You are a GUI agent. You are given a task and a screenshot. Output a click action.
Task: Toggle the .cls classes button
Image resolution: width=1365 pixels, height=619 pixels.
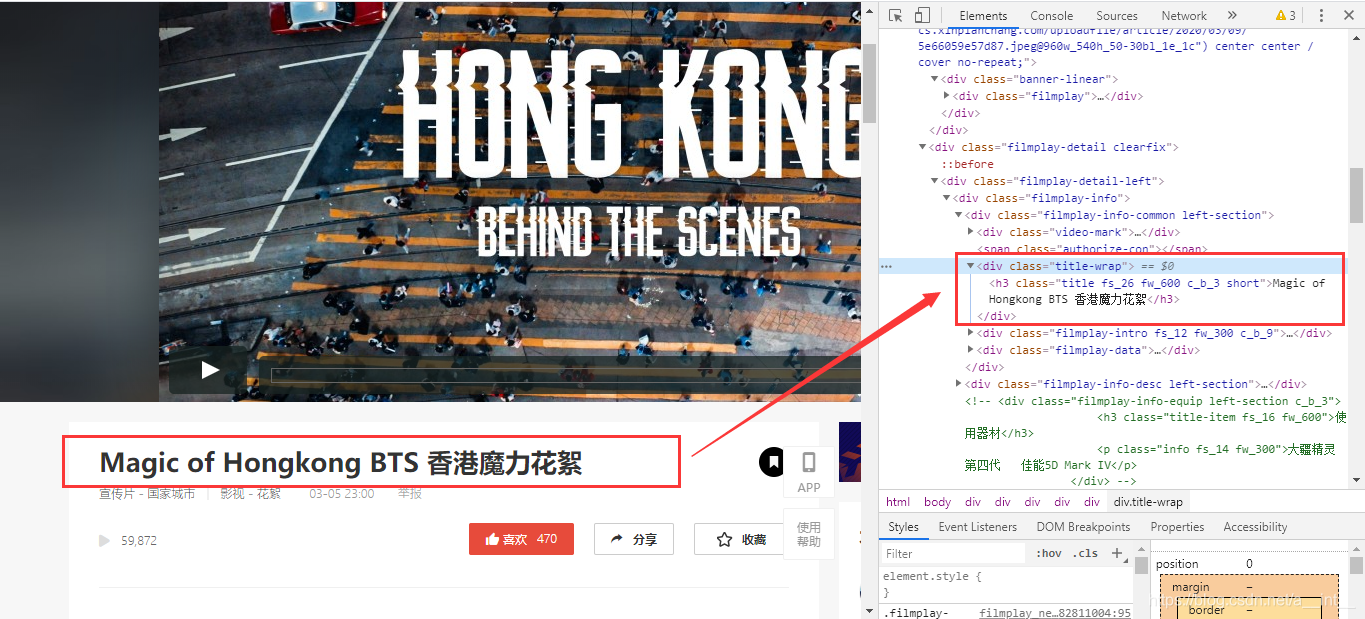[x=1085, y=553]
